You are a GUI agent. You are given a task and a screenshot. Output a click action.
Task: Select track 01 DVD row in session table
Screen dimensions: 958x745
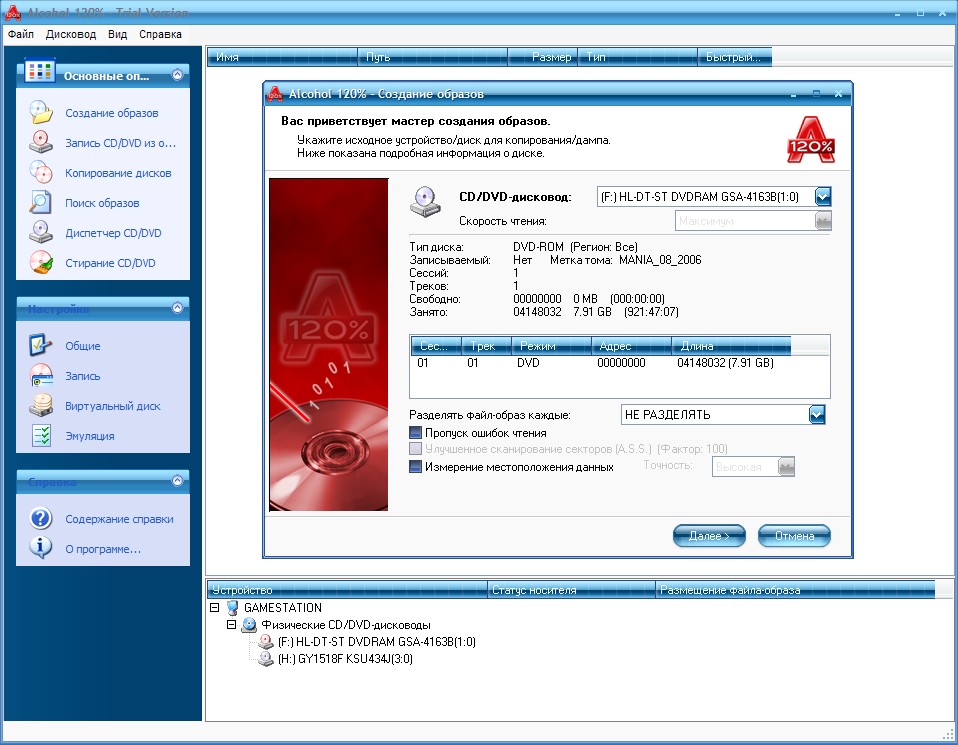pyautogui.click(x=619, y=363)
